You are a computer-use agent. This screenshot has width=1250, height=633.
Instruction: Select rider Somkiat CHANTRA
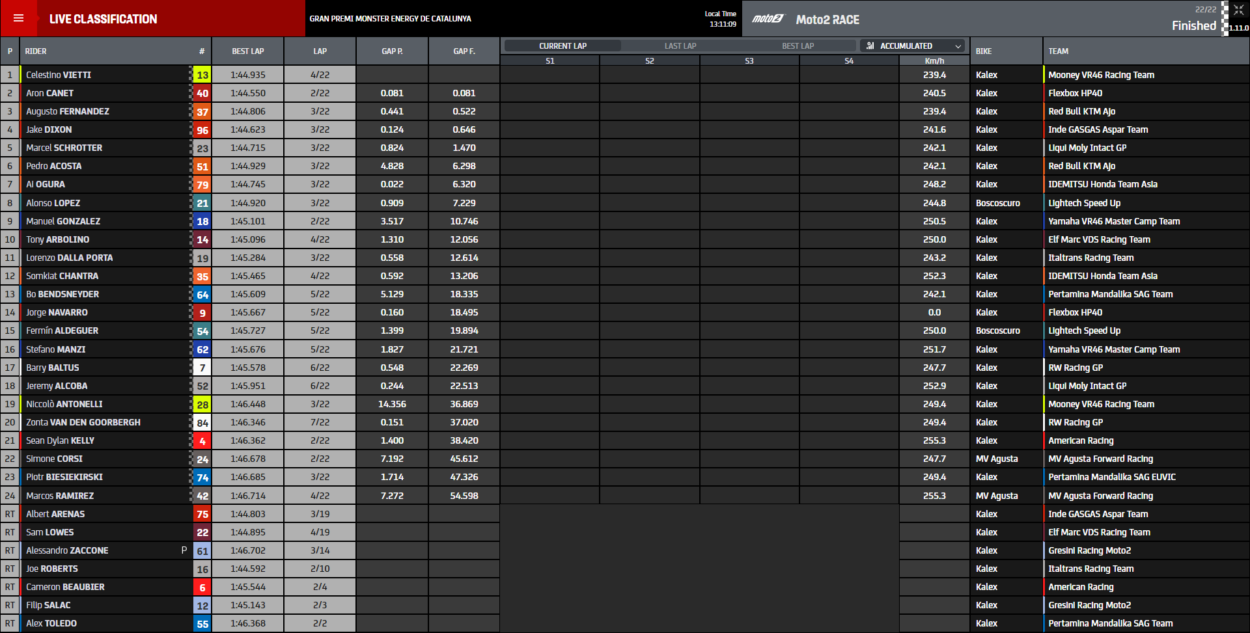[x=62, y=276]
